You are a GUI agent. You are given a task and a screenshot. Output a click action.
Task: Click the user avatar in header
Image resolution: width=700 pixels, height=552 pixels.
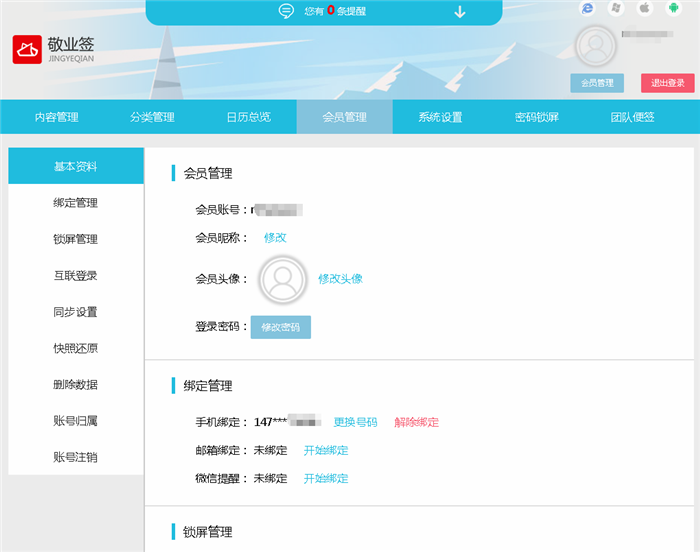[x=597, y=47]
